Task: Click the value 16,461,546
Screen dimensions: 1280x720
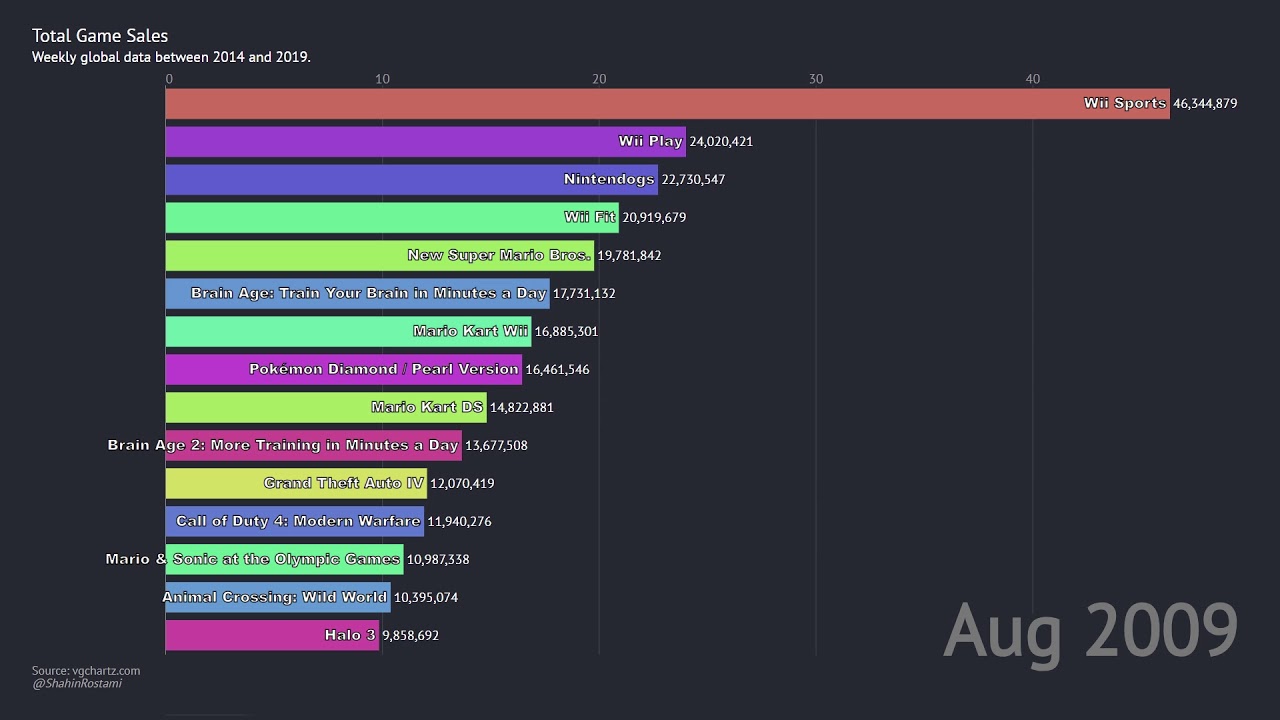Action: pos(557,369)
